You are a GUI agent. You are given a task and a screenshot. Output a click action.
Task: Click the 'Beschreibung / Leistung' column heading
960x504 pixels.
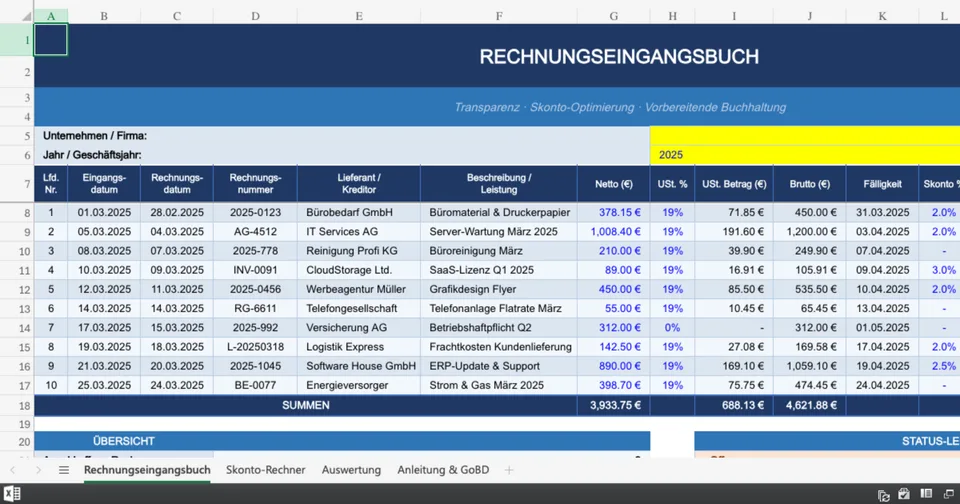[x=498, y=184]
